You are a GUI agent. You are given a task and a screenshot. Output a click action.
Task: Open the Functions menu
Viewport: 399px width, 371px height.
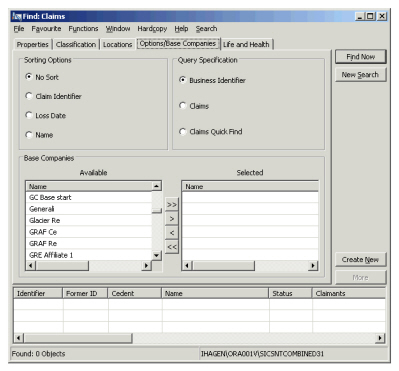(x=83, y=29)
